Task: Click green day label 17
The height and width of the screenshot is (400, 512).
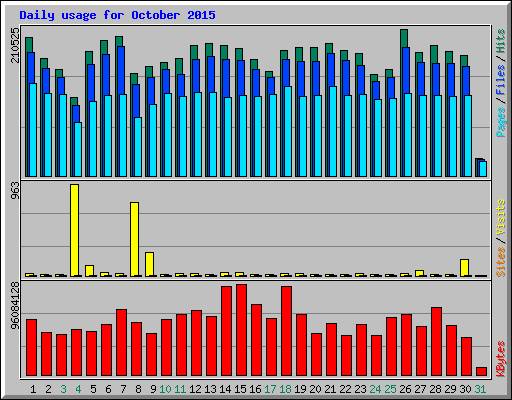Action: 270,389
